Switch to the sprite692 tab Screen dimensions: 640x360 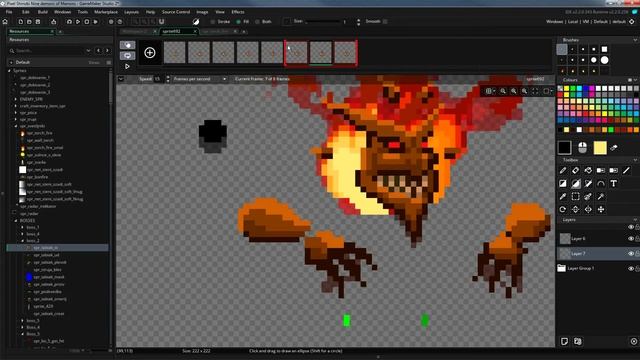pyautogui.click(x=171, y=31)
